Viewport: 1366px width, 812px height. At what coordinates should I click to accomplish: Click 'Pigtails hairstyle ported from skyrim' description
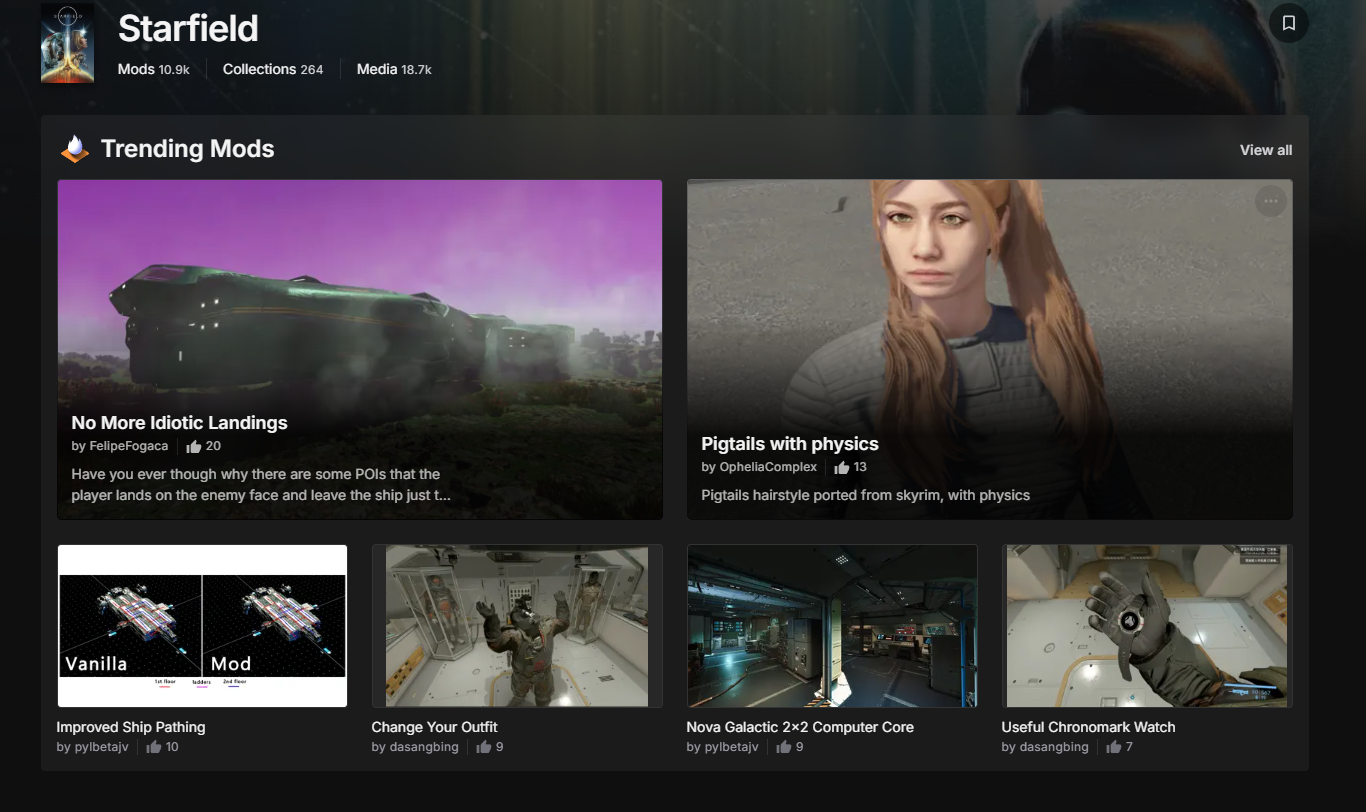click(865, 495)
